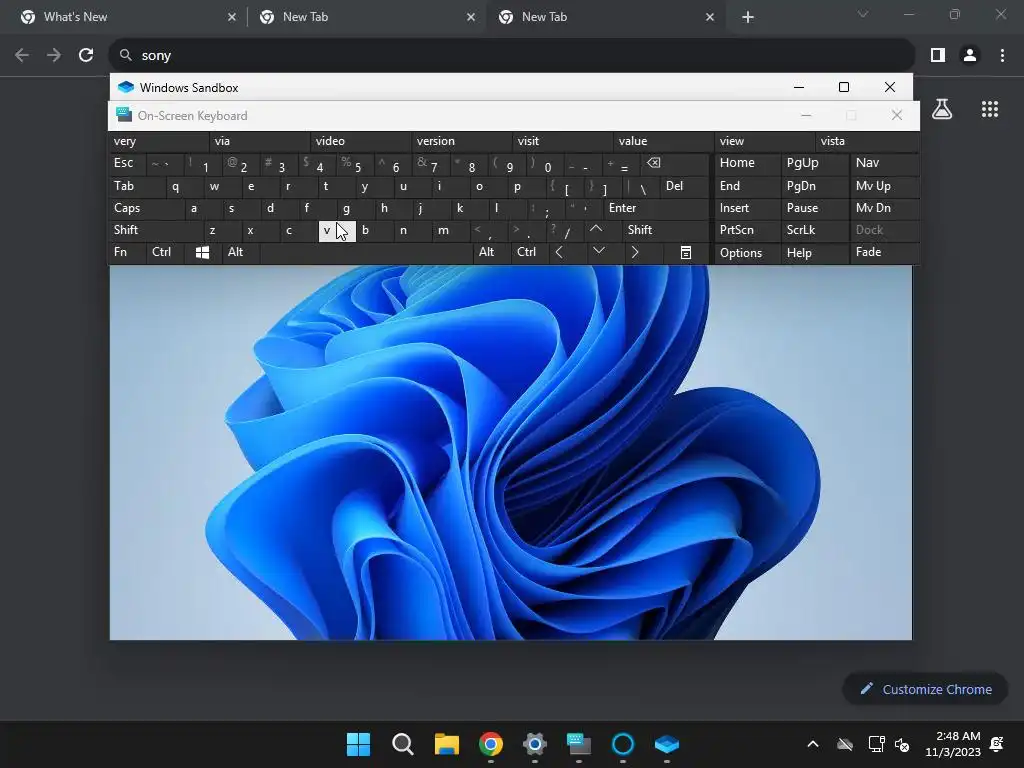Toggle ScrLk key on keyboard
This screenshot has width=1024, height=768.
point(814,230)
